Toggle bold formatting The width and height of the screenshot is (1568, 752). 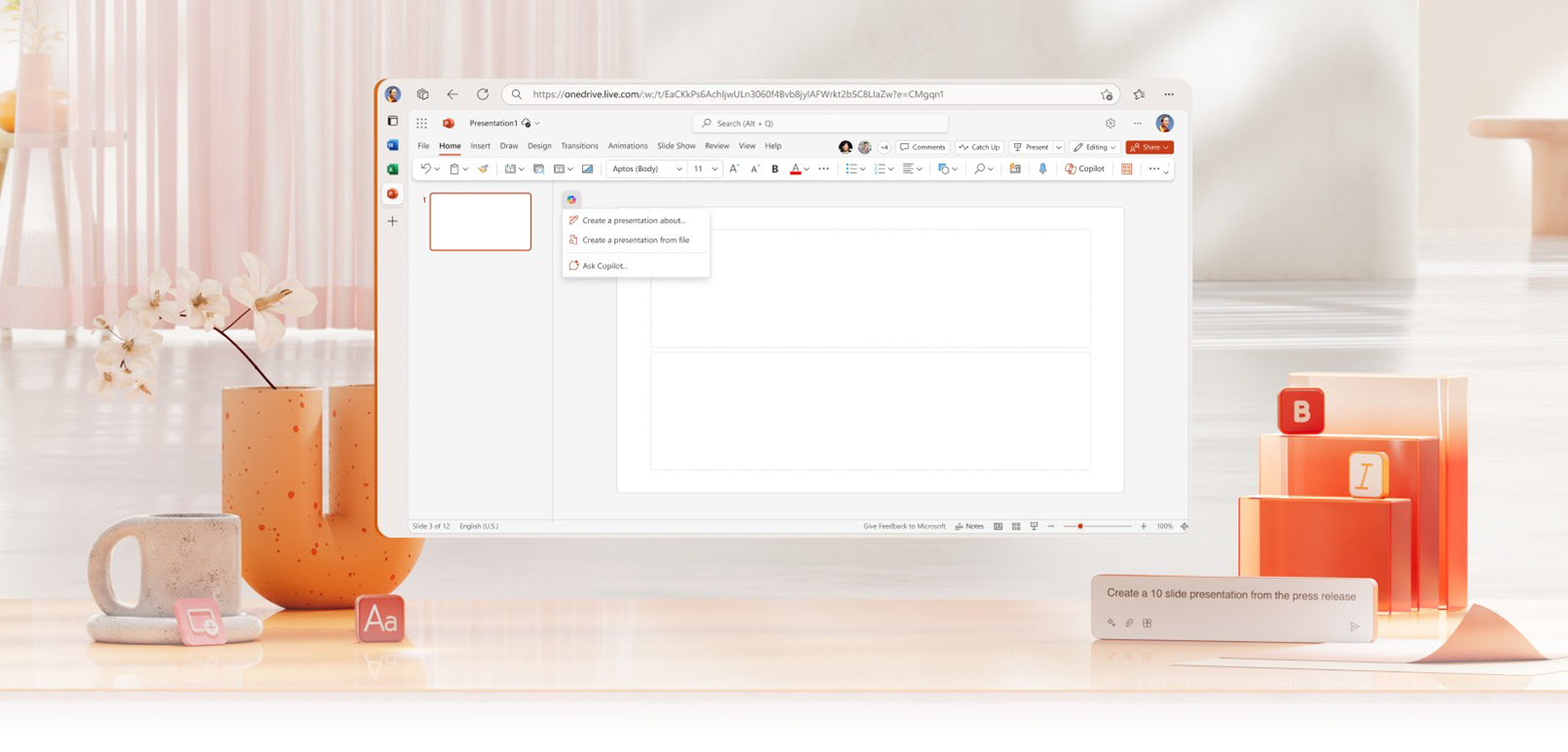tap(775, 169)
